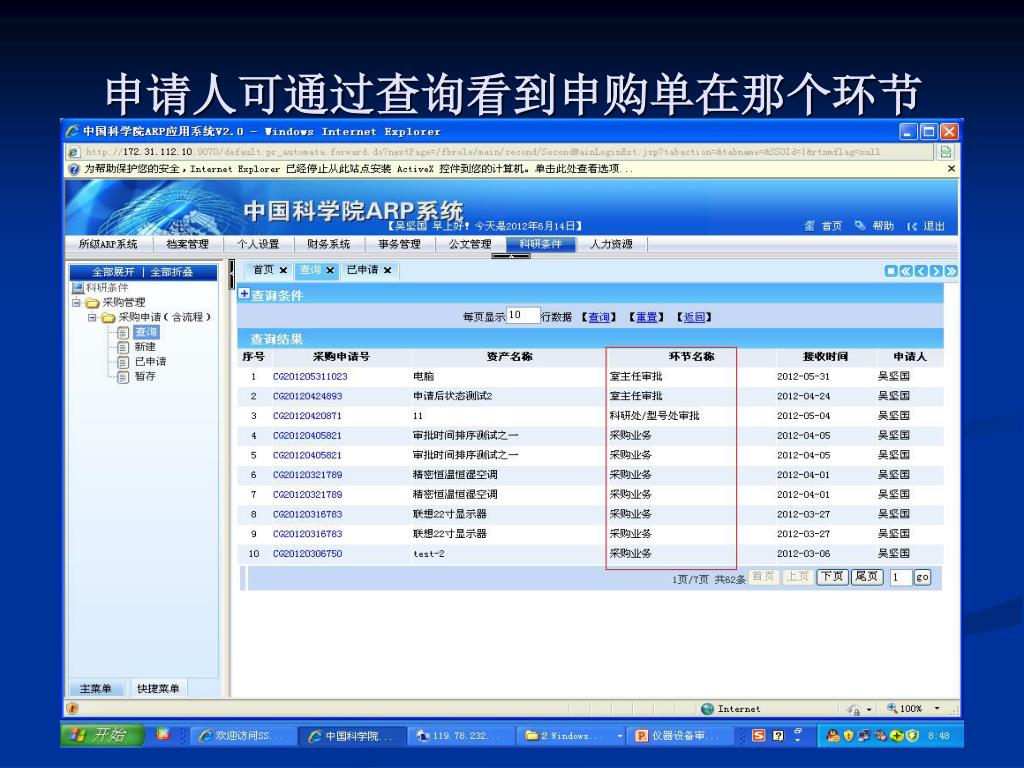Close the 已申请 tab using X icon
Screen dimensions: 1024x768
pos(387,270)
